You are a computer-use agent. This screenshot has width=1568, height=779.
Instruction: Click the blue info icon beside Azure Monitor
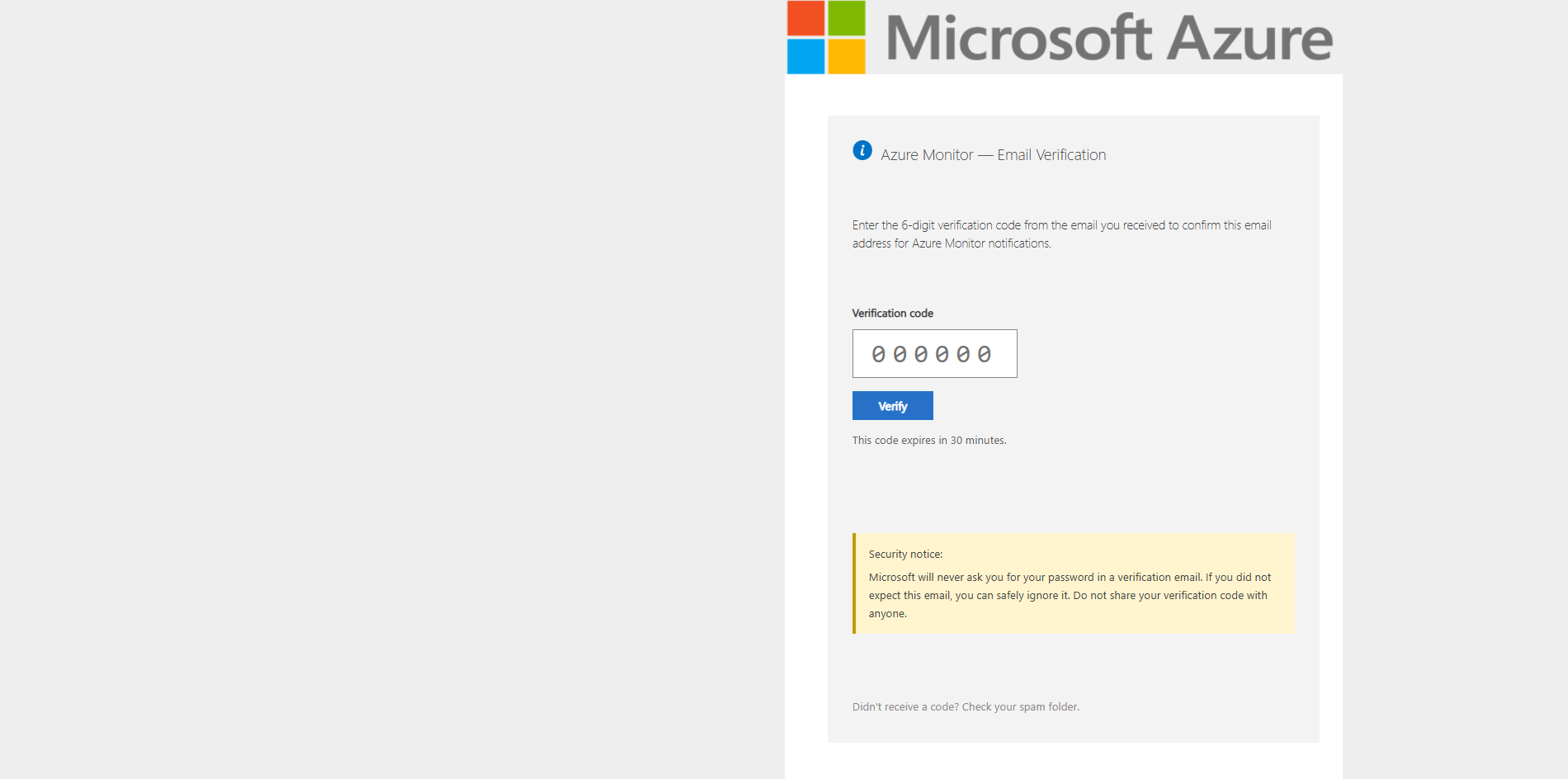[862, 150]
